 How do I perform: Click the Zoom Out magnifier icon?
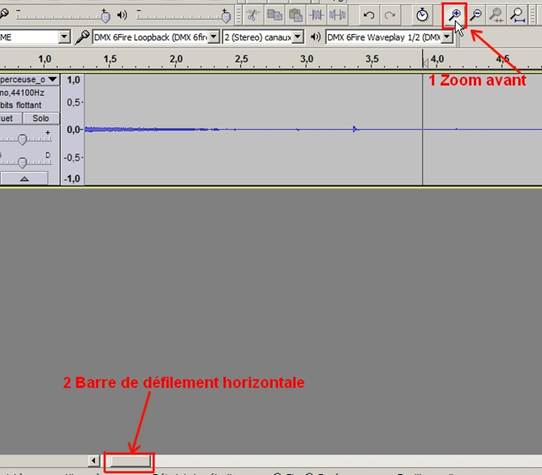pyautogui.click(x=476, y=15)
